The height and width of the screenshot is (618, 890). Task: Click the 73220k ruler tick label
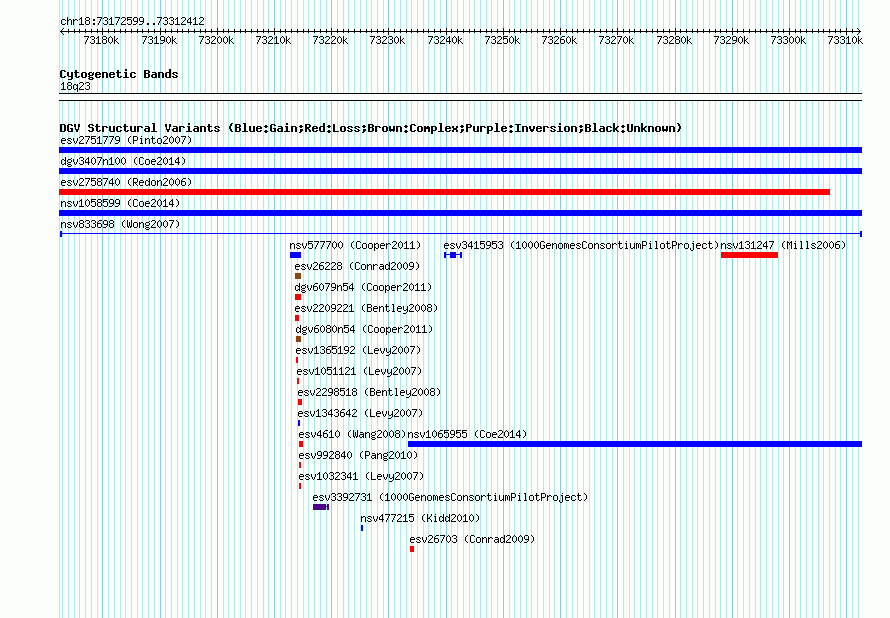pyautogui.click(x=330, y=40)
